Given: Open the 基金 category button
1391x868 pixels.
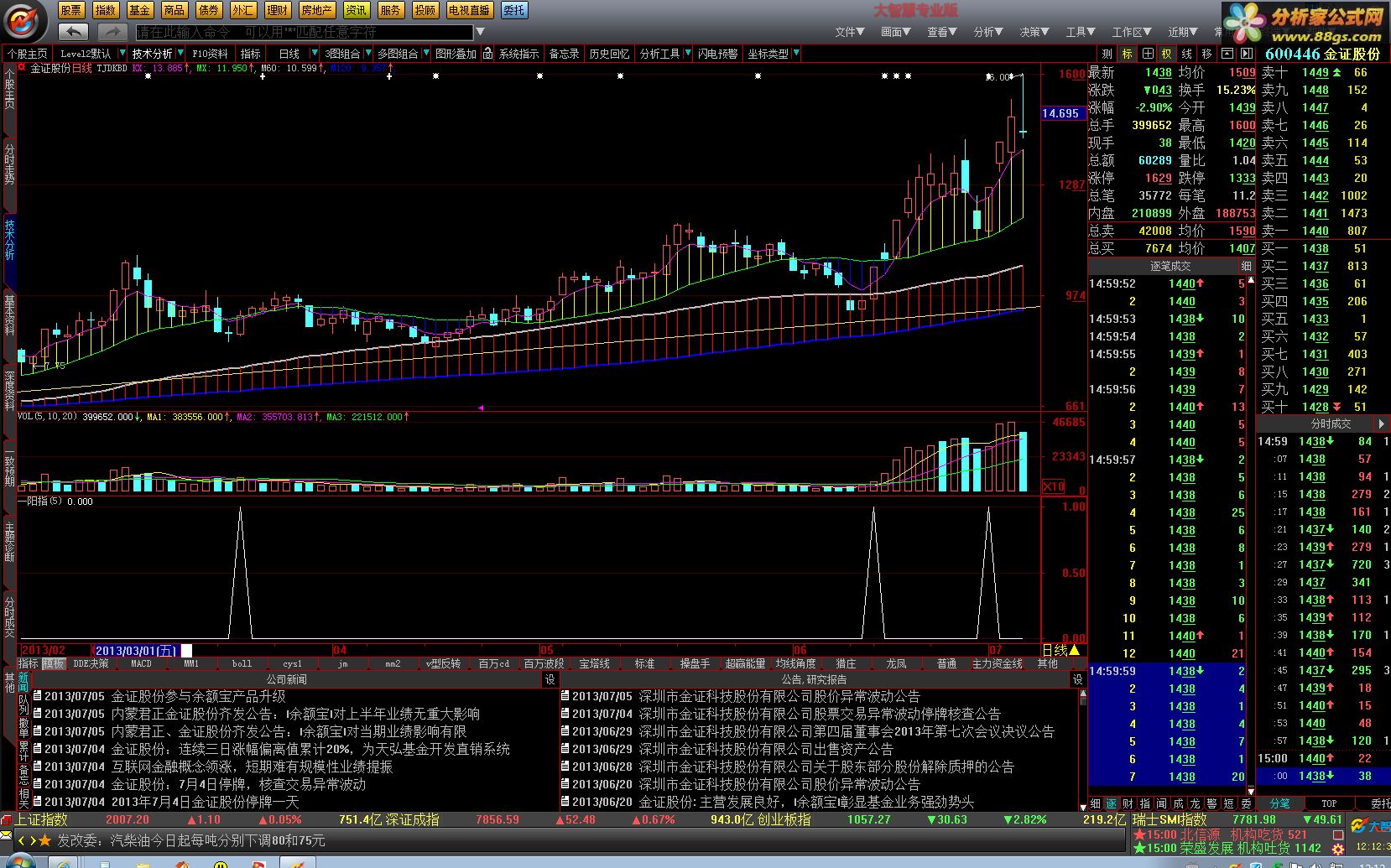Looking at the screenshot, I should point(140,10).
